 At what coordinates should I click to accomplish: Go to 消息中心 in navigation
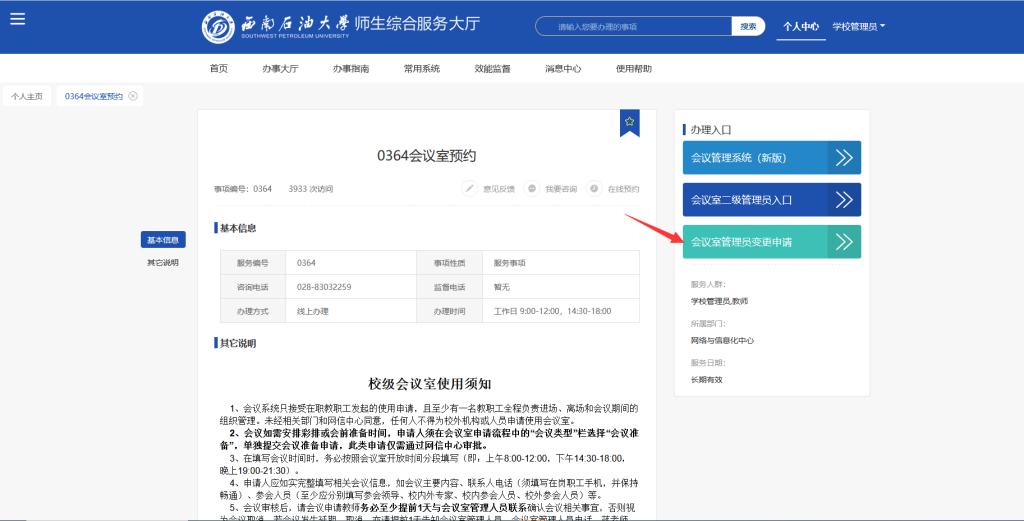click(x=563, y=69)
